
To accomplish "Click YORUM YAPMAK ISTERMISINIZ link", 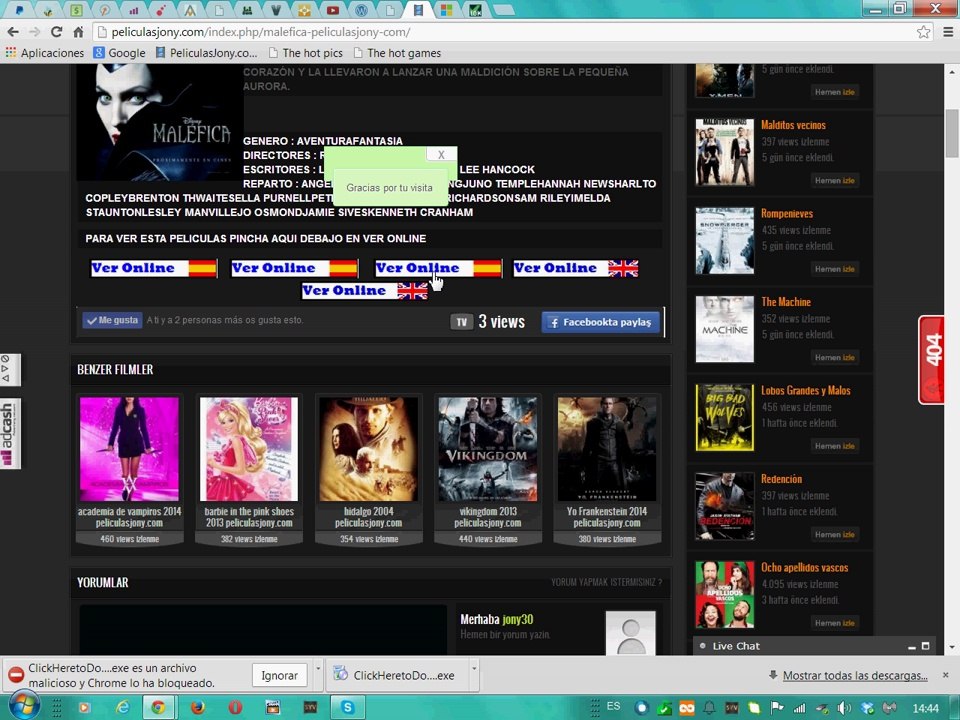I will tap(606, 582).
